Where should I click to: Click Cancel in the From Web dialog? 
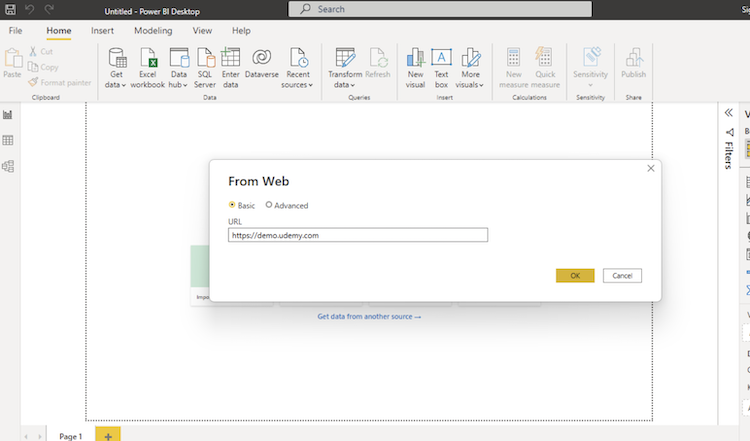(622, 276)
